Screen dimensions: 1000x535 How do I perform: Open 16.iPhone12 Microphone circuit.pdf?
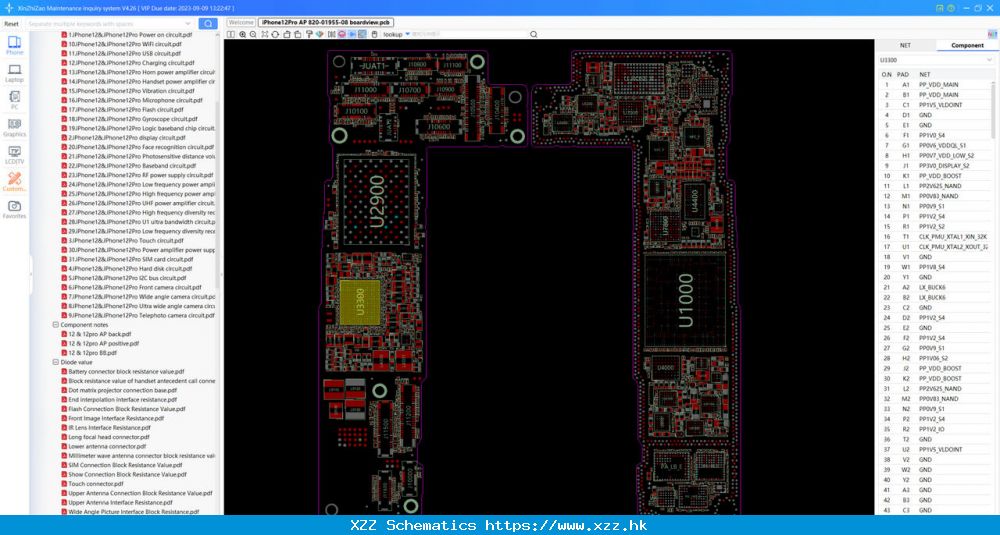[x=131, y=100]
